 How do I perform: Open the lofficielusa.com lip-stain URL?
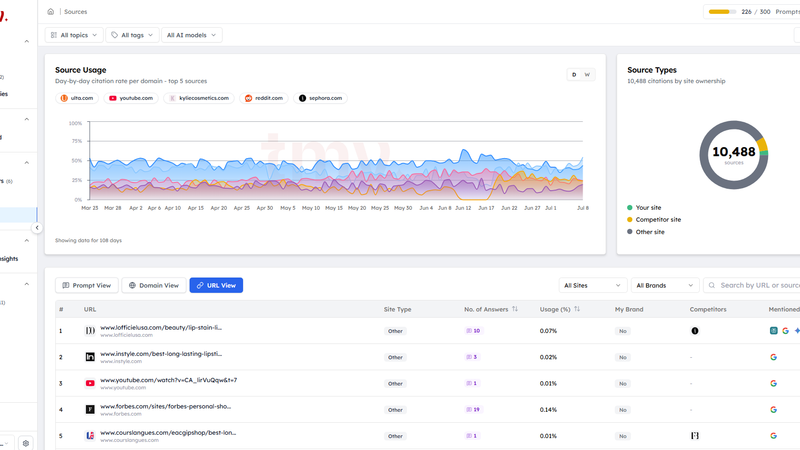click(161, 328)
